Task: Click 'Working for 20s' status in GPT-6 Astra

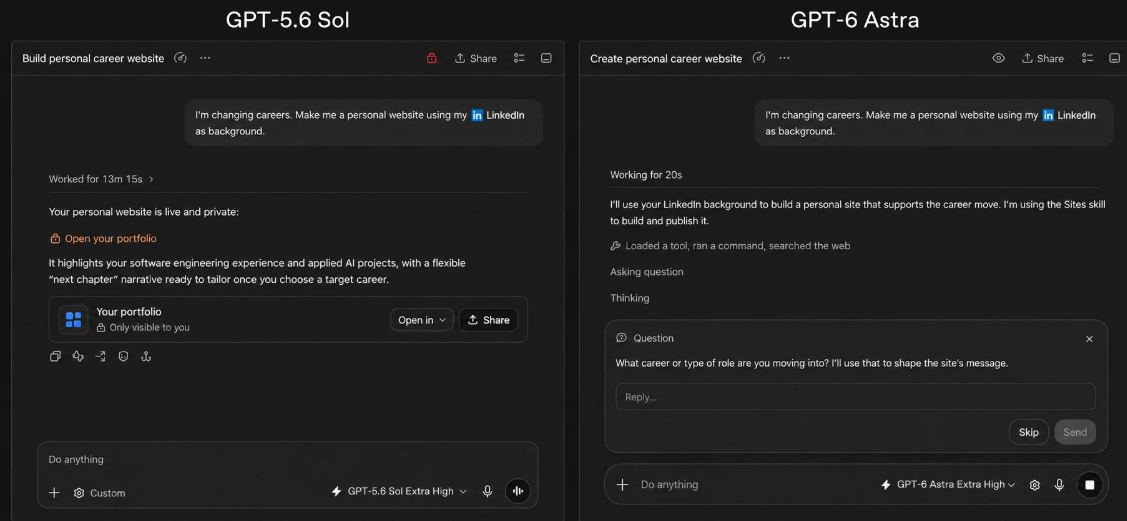Action: [x=645, y=175]
